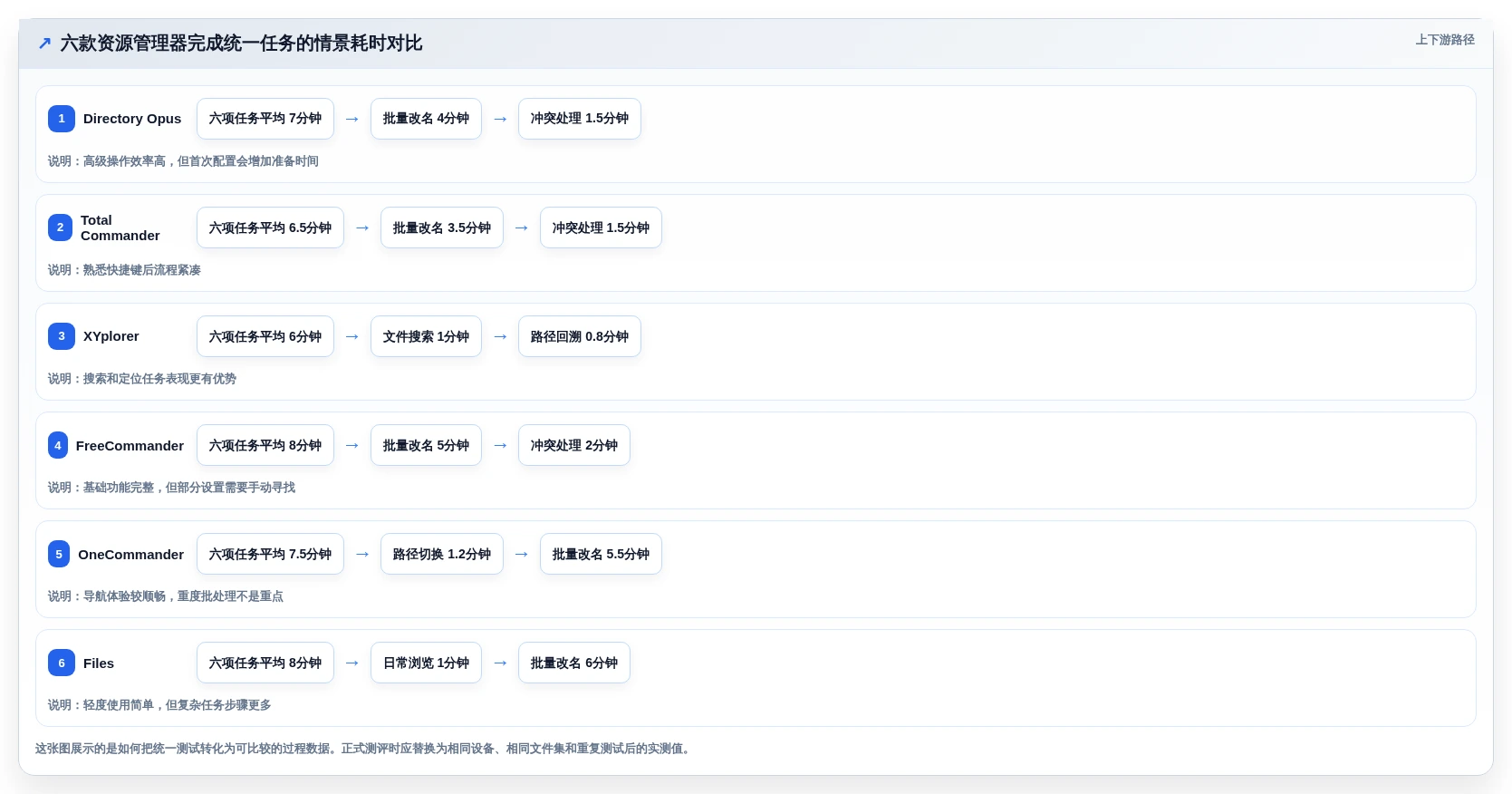
Task: Click 冲突处理 1.5分钟 in Total Commander row
Action: pos(601,228)
